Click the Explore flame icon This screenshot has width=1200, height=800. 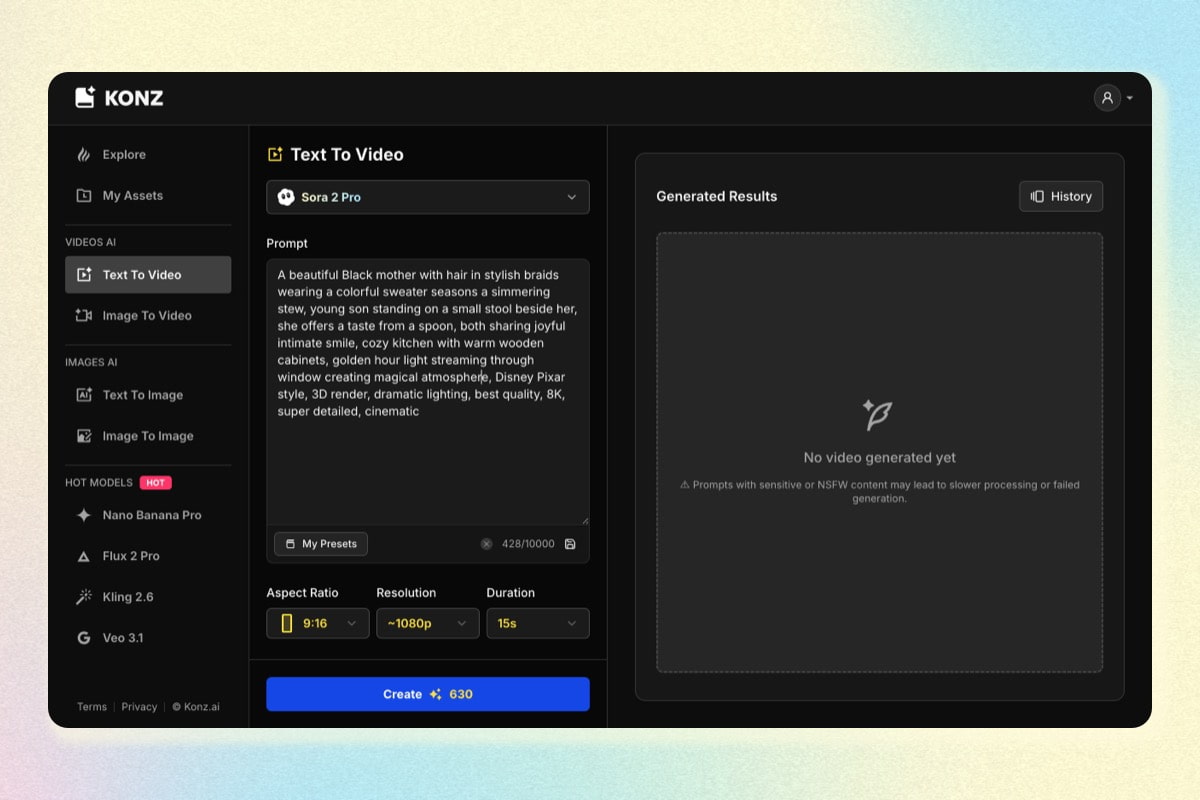[x=84, y=155]
